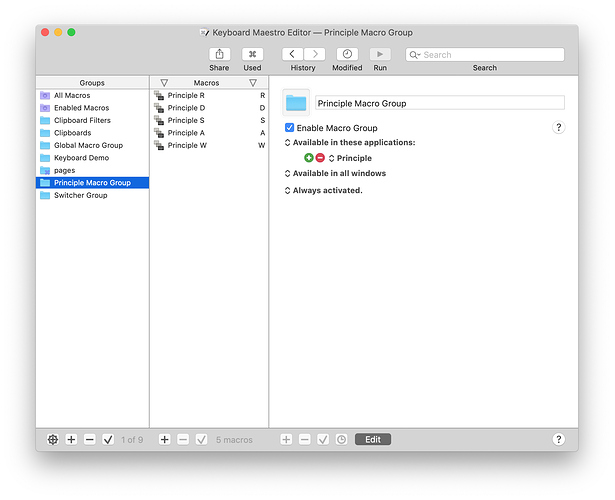
Task: Add an application with green plus
Action: pos(309,158)
